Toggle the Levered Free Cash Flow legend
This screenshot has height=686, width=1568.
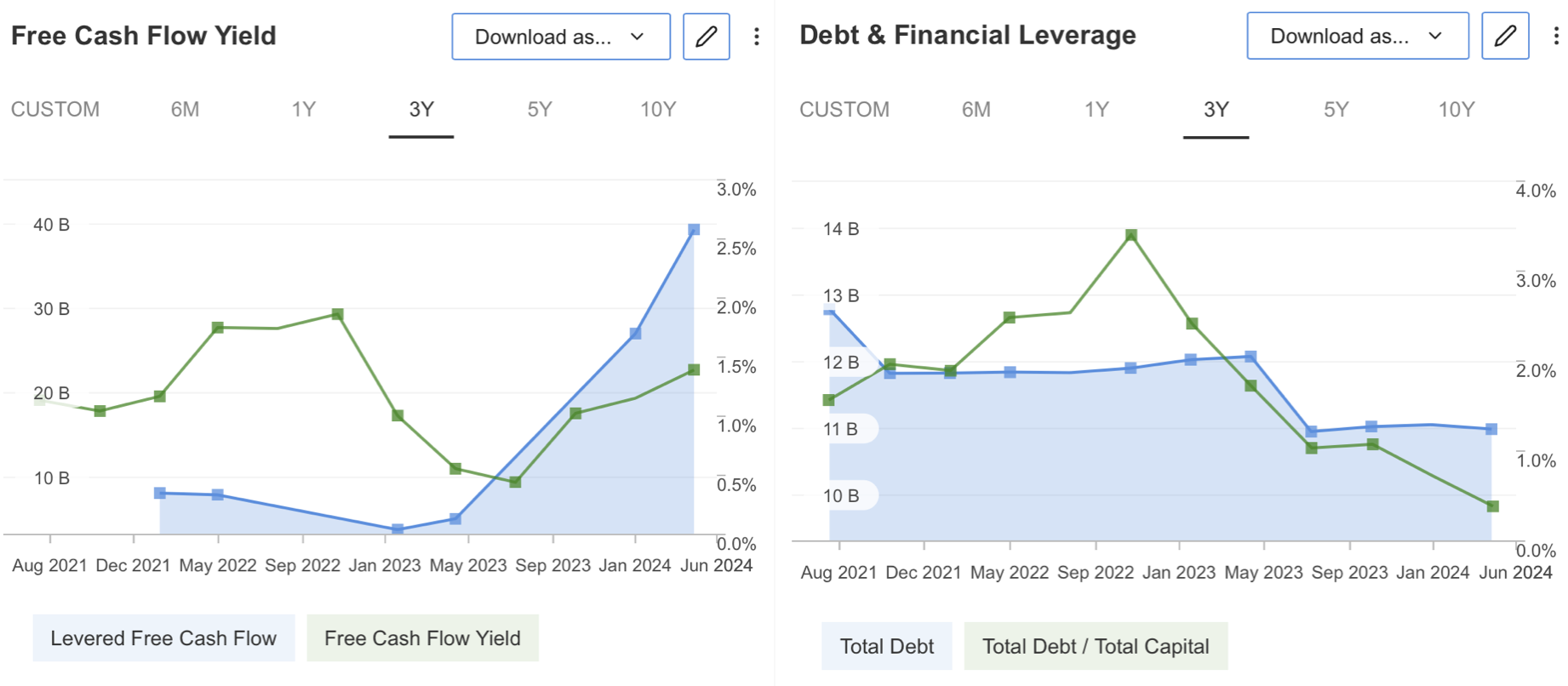coord(163,638)
